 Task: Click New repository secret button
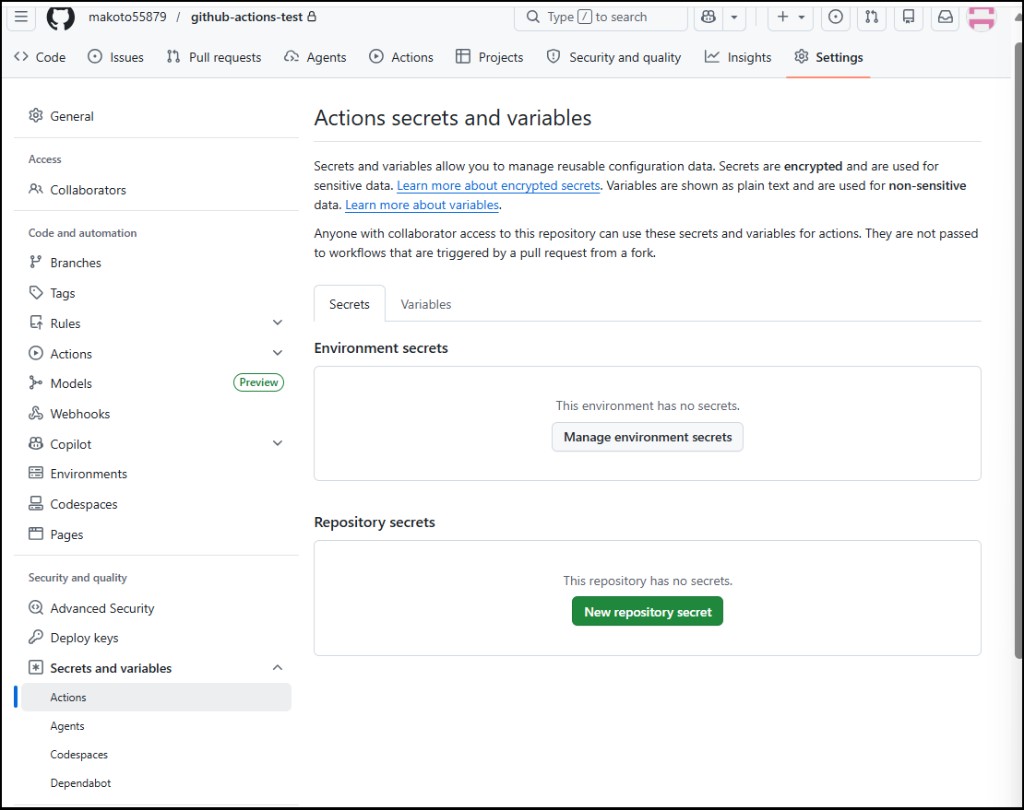pos(647,611)
